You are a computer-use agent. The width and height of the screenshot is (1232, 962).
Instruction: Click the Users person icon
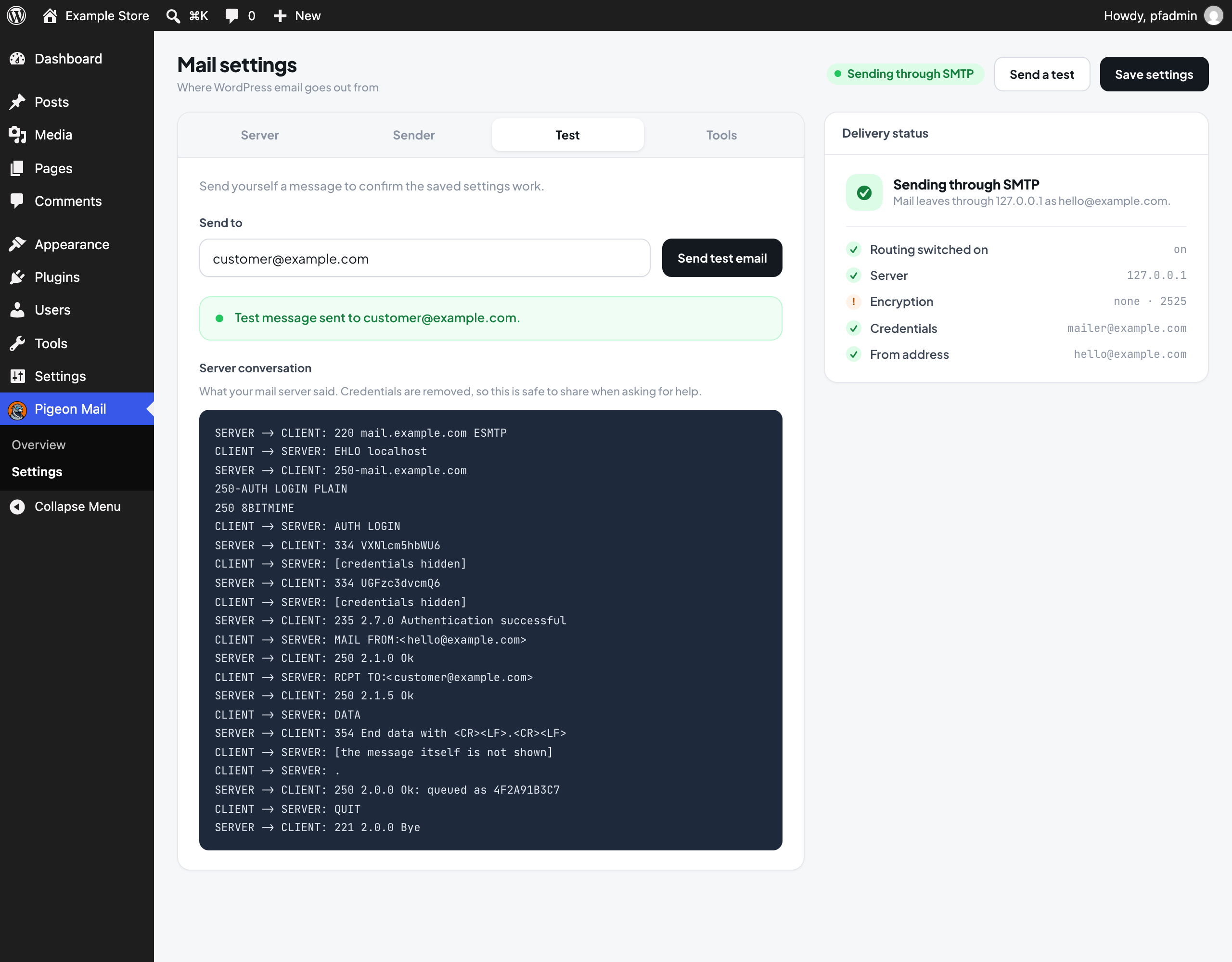pyautogui.click(x=17, y=310)
